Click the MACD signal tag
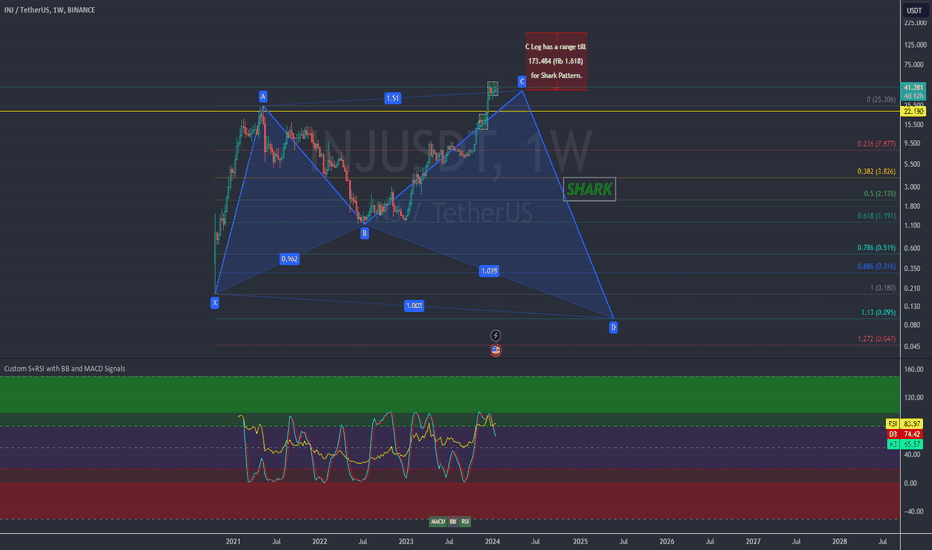The height and width of the screenshot is (550, 932). (x=437, y=521)
